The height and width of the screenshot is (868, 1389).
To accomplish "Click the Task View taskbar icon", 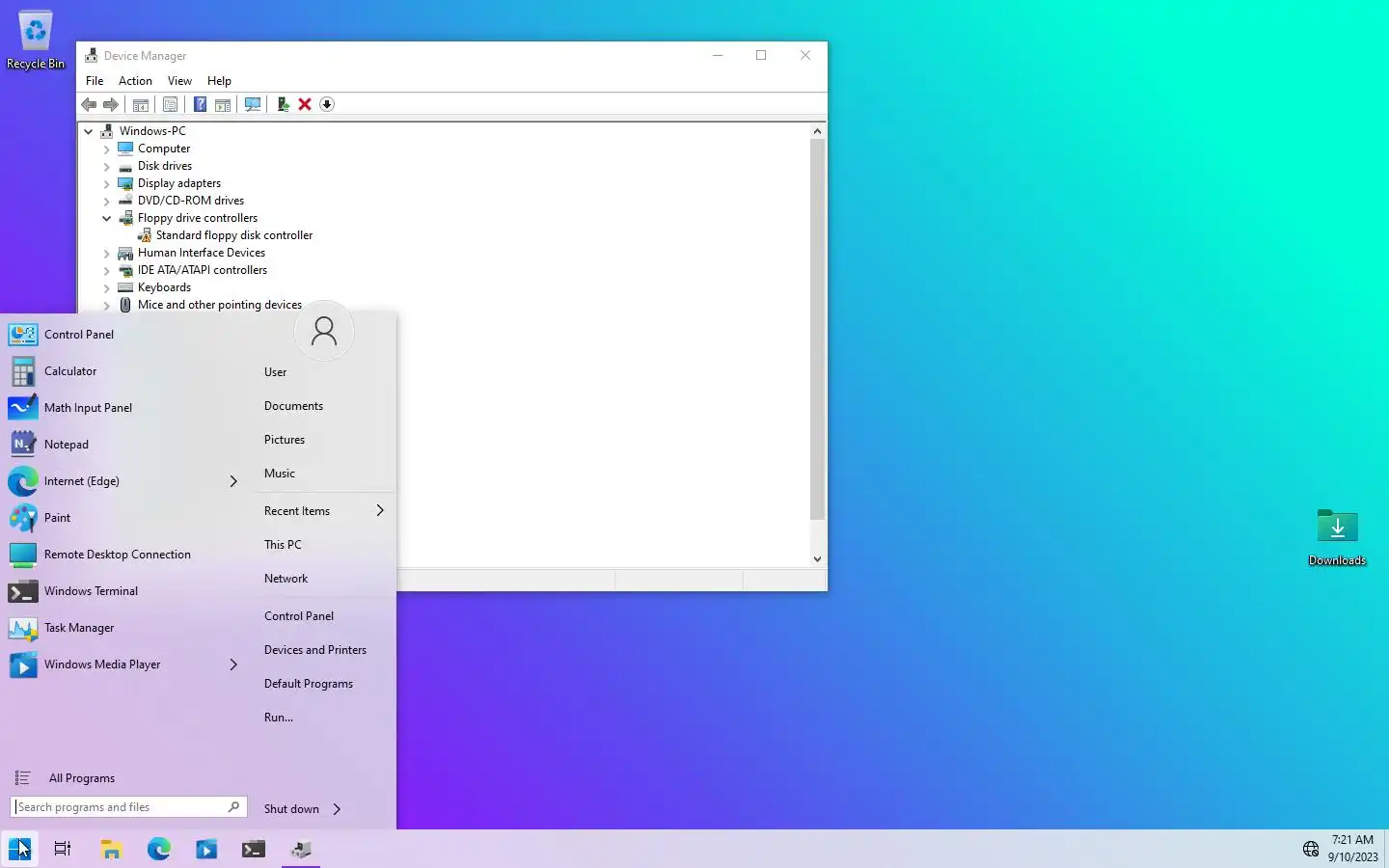I will [x=63, y=849].
